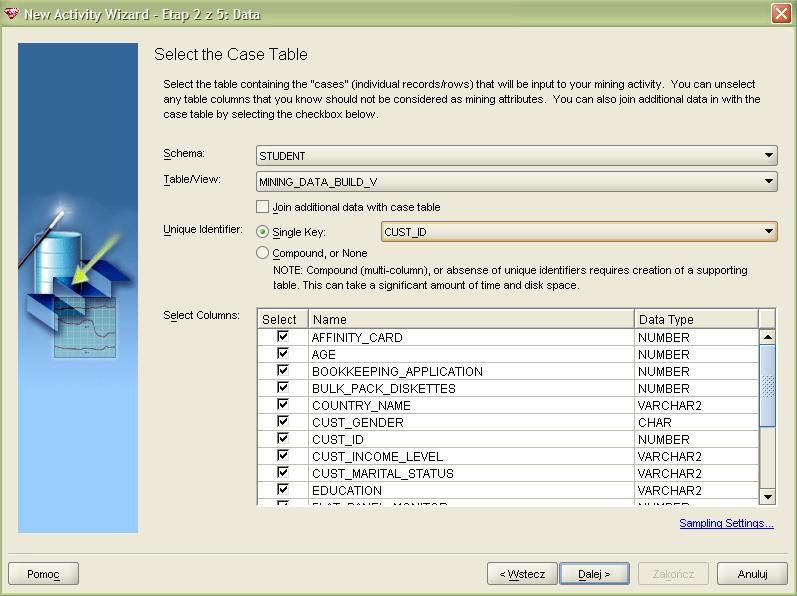
Task: Select the AFFINITY_CARD name cell
Action: (x=471, y=337)
